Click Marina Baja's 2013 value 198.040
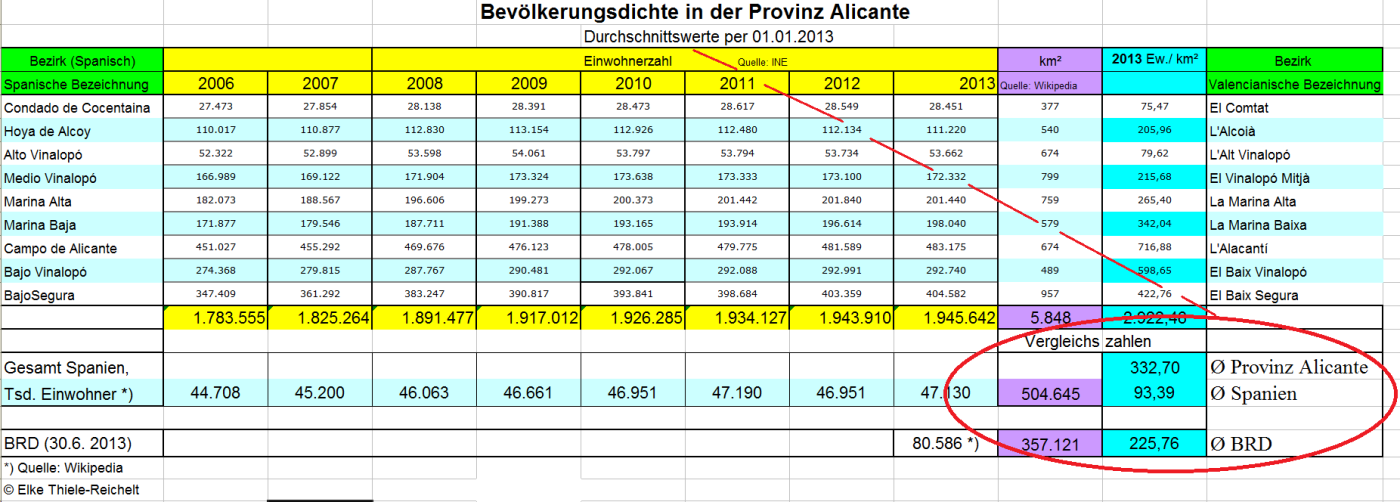 point(945,225)
